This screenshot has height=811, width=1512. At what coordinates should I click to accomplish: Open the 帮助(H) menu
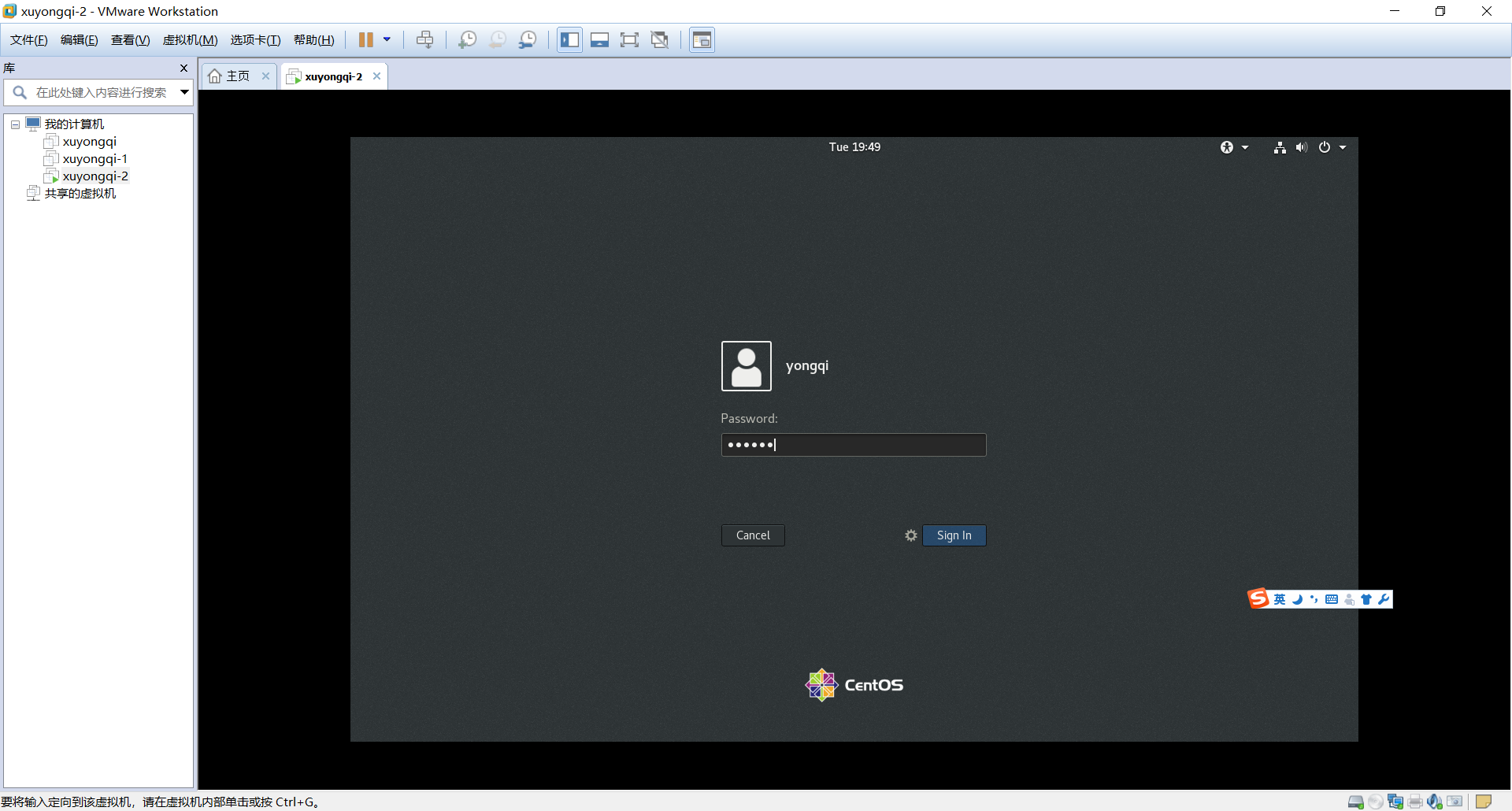point(314,40)
